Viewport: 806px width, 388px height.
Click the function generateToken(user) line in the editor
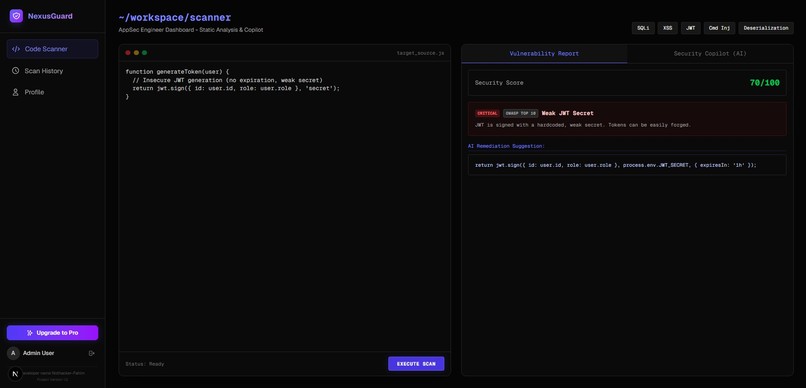(x=177, y=72)
